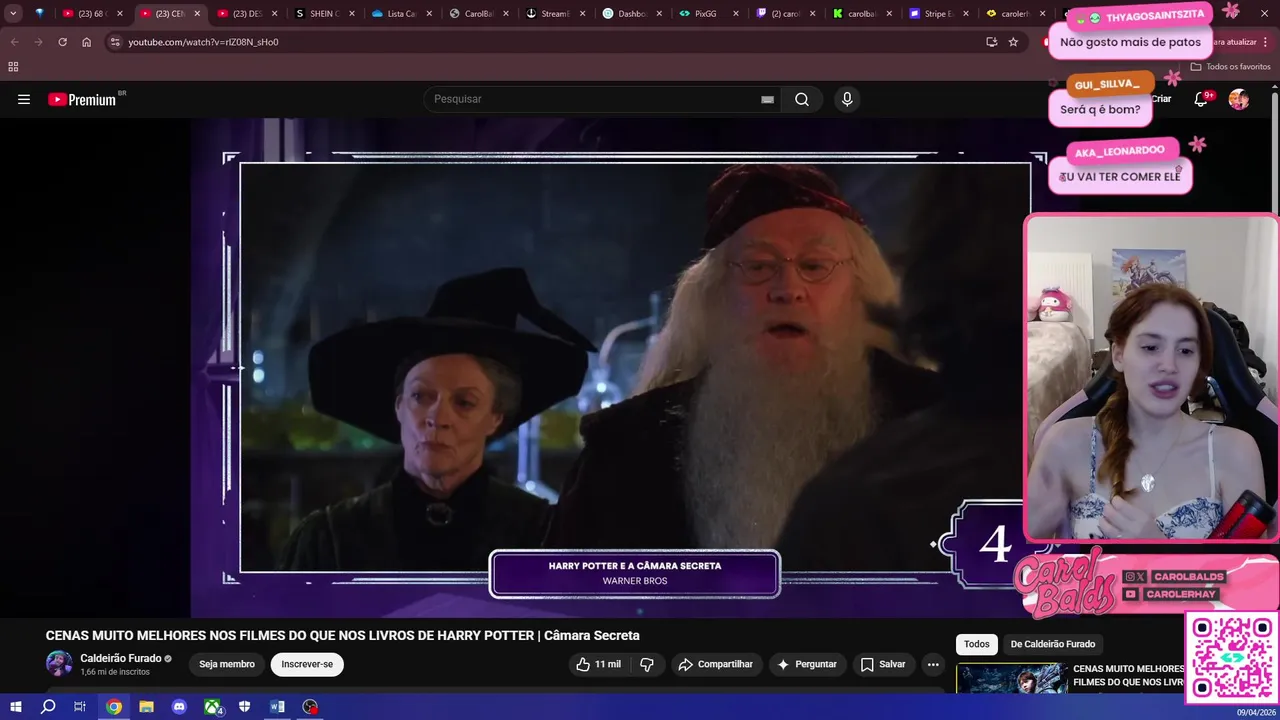Viewport: 1280px width, 720px height.
Task: Open the three-dot more actions menu
Action: (x=933, y=664)
